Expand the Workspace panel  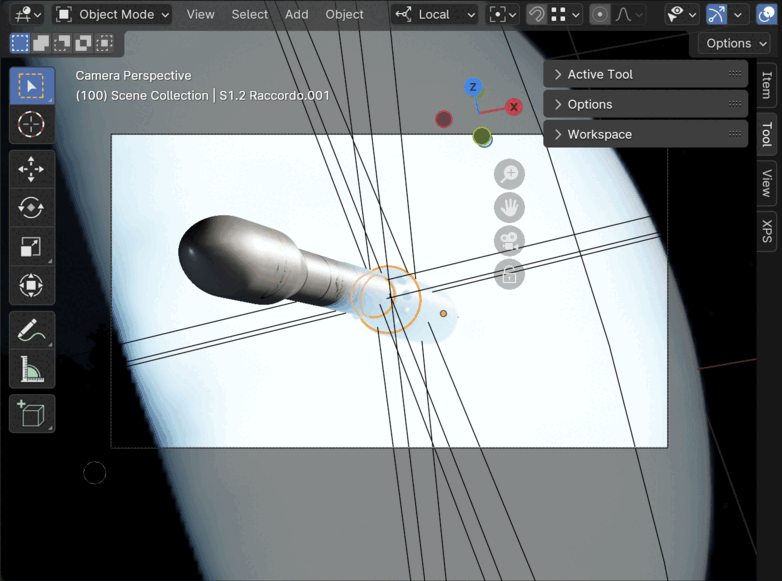[x=645, y=134]
